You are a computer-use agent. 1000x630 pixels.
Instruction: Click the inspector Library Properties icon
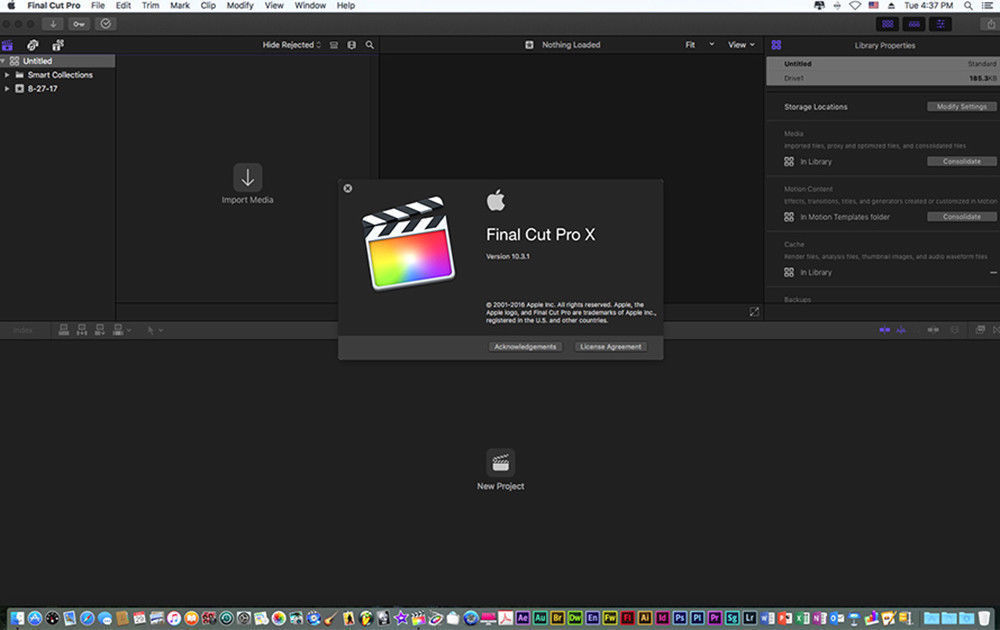776,45
